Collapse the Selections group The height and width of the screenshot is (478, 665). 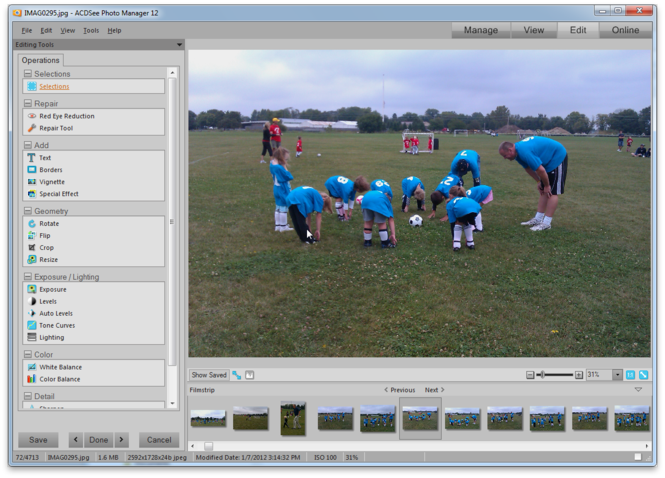click(x=28, y=74)
